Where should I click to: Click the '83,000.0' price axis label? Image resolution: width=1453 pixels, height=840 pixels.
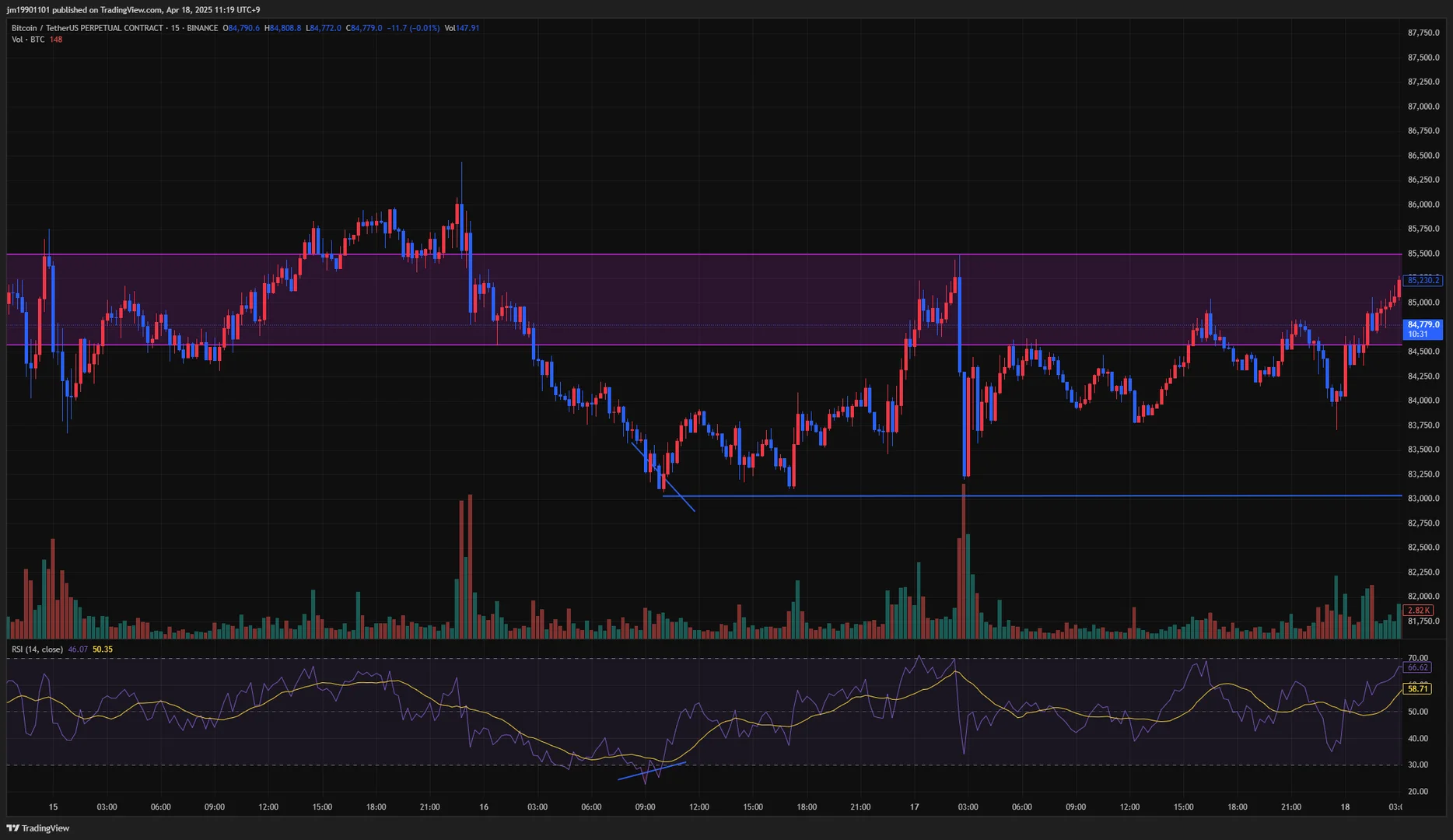pos(1423,499)
